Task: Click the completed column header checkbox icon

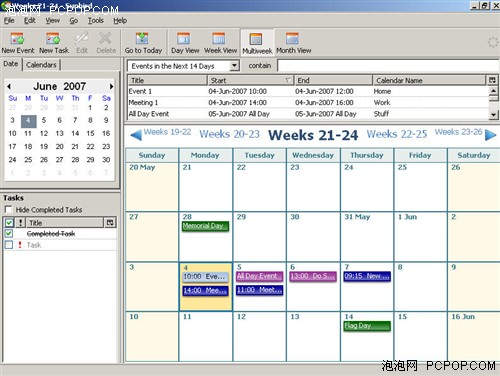Action: 9,222
